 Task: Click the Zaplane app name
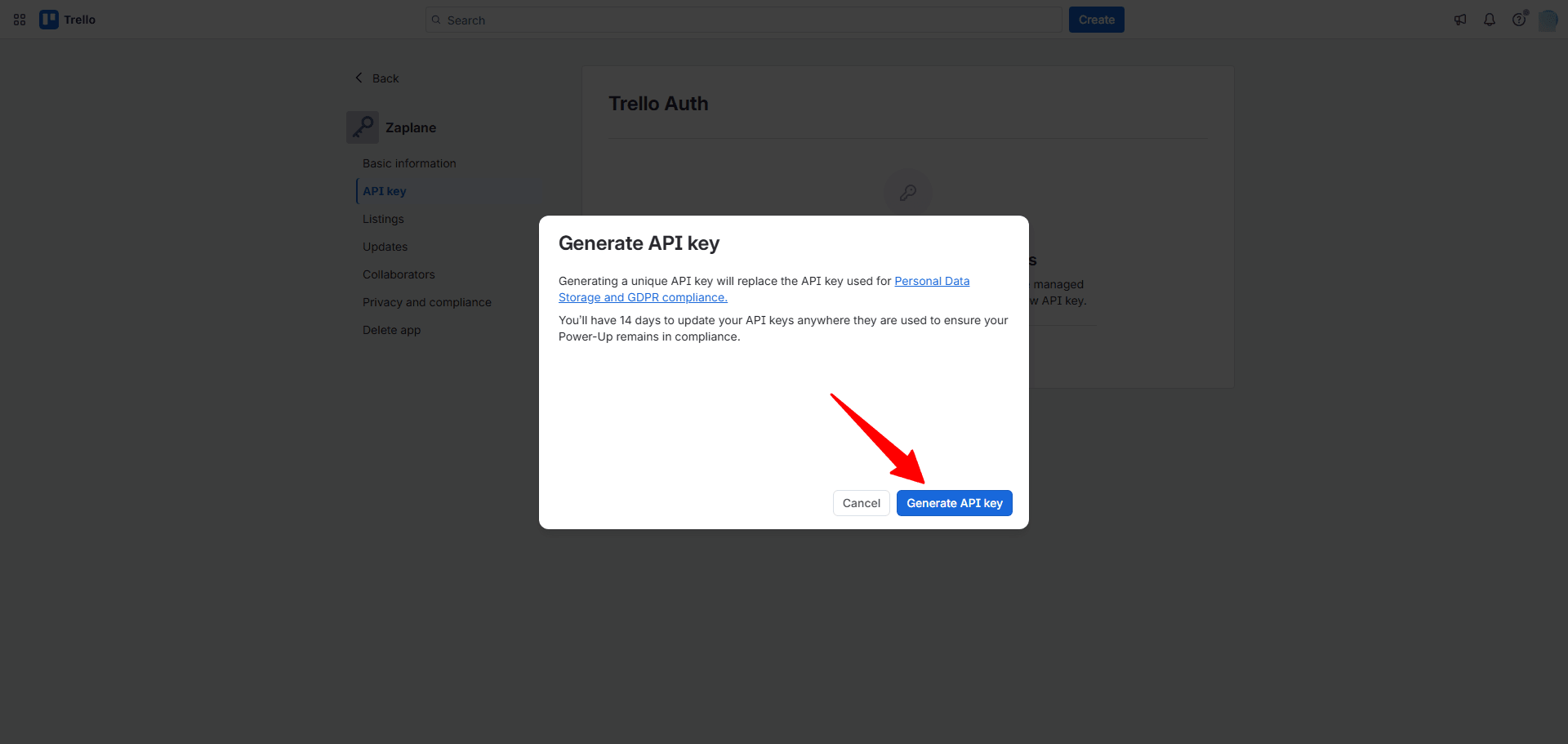coord(411,127)
